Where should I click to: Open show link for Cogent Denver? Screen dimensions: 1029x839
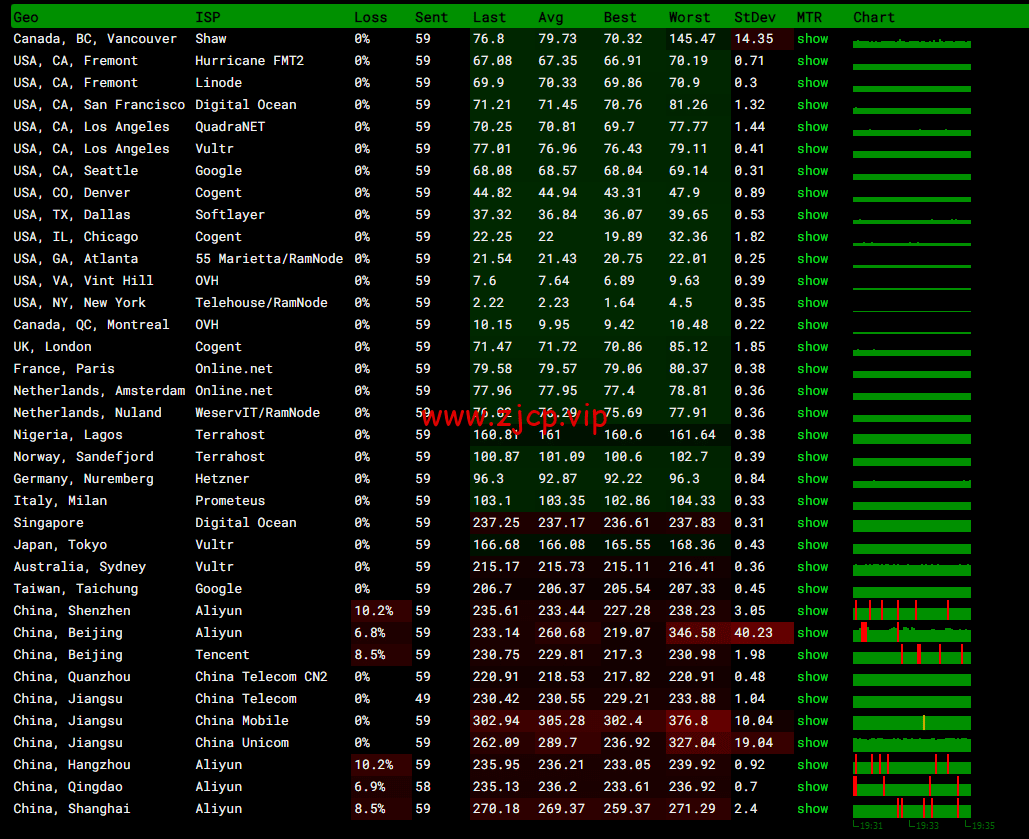[812, 193]
